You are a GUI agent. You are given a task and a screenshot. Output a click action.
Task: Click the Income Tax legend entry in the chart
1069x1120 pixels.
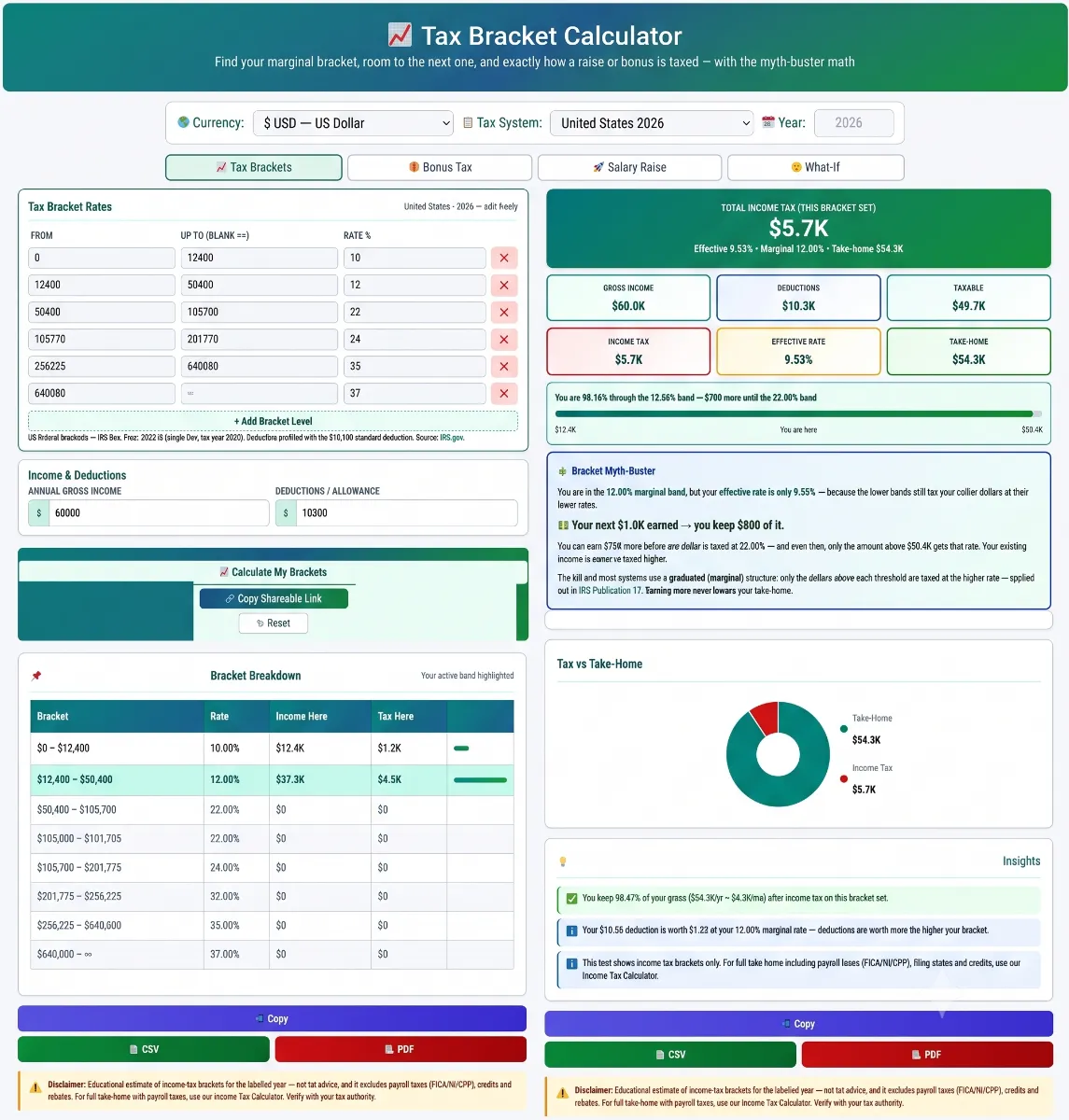pyautogui.click(x=865, y=778)
